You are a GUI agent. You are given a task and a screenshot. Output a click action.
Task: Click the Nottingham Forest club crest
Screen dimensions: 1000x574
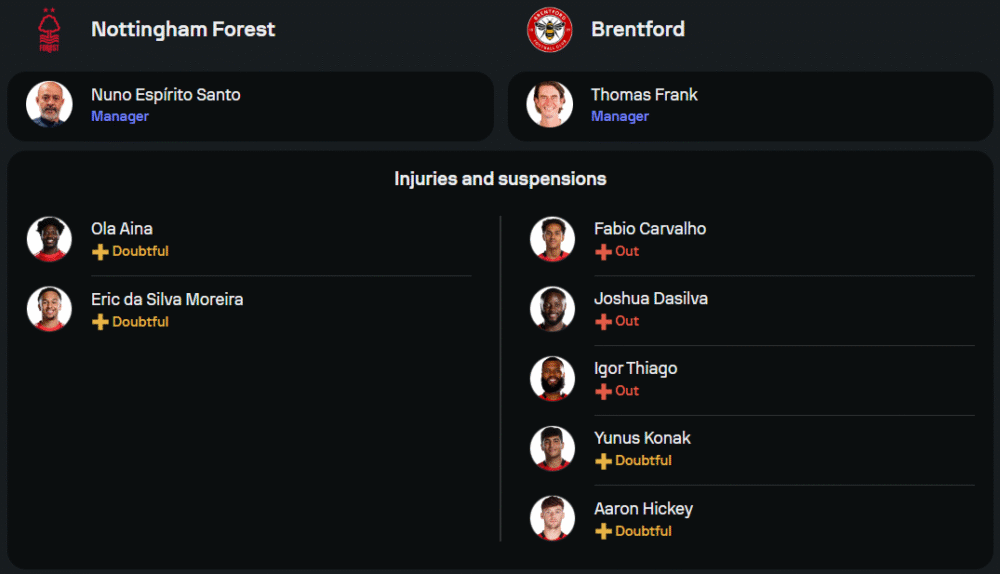pos(49,30)
